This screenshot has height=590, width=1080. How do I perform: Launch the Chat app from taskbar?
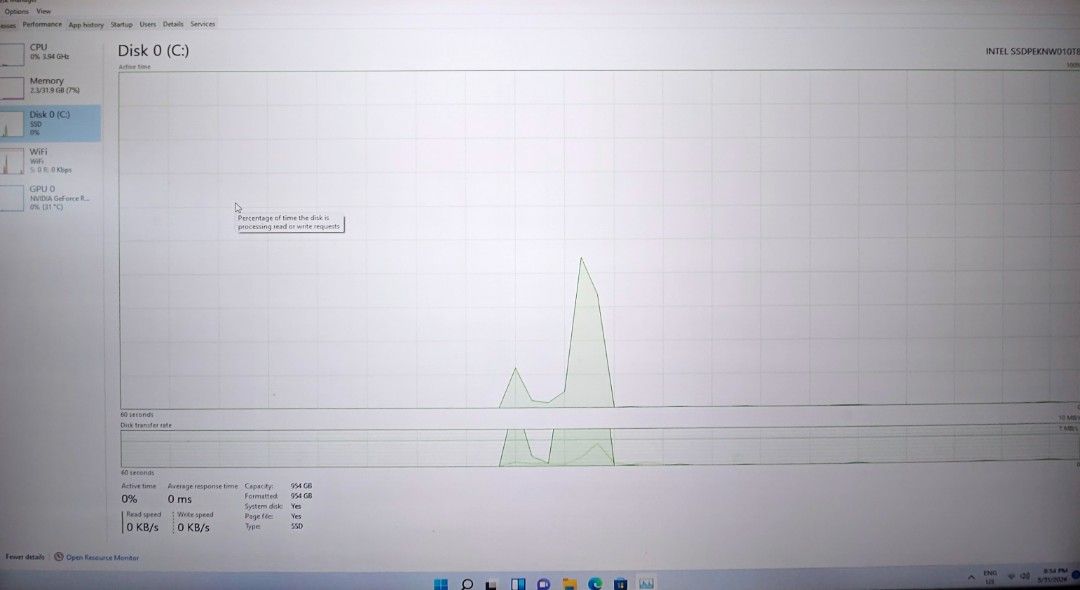click(x=543, y=584)
